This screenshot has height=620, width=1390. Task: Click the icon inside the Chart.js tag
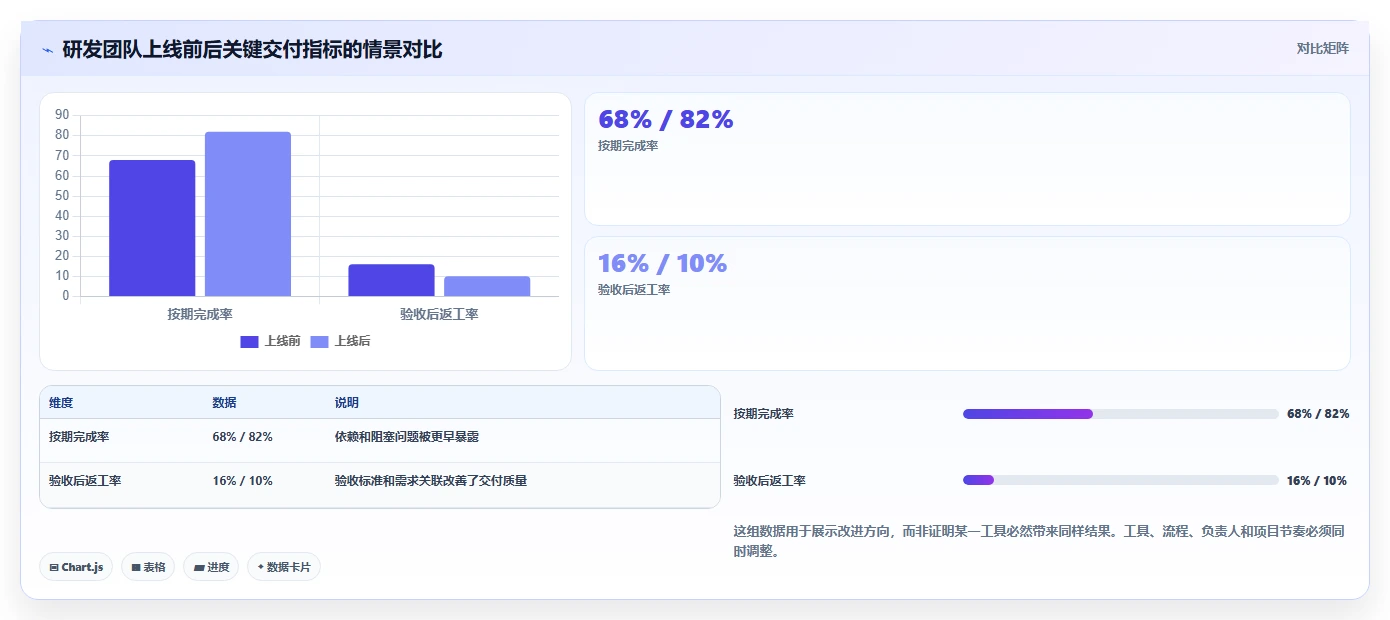coord(54,568)
